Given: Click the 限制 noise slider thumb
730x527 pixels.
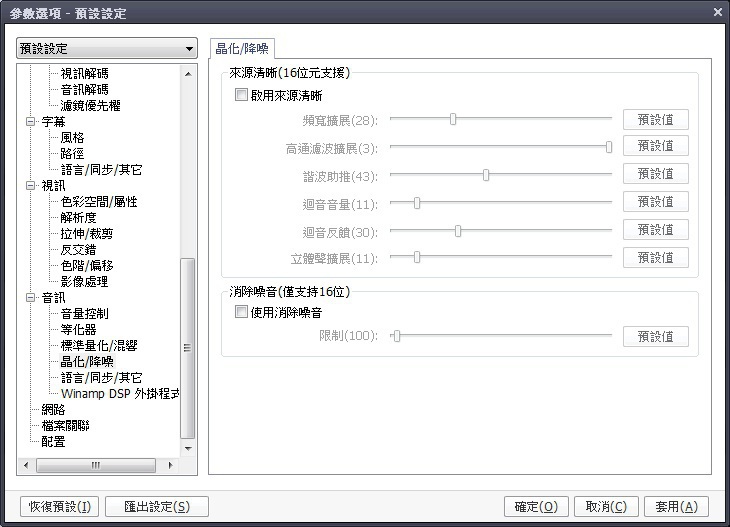Looking at the screenshot, I should tap(397, 336).
